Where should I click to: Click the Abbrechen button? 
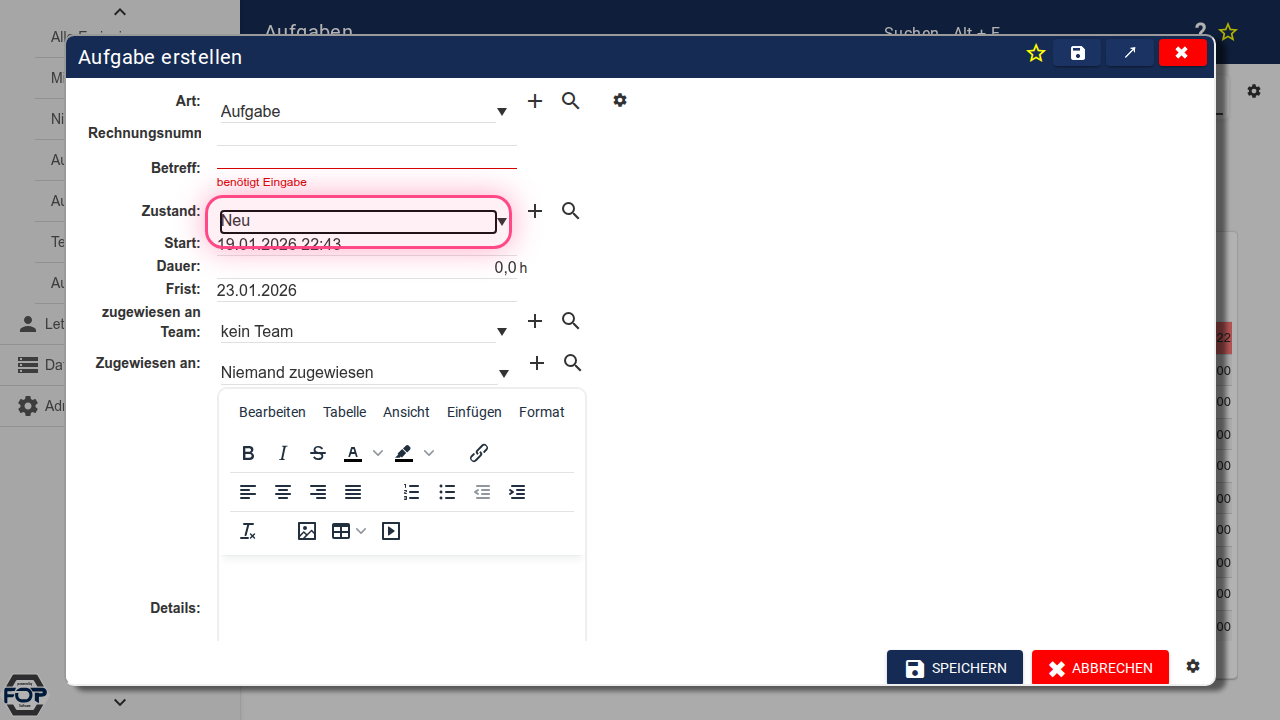tap(1100, 668)
